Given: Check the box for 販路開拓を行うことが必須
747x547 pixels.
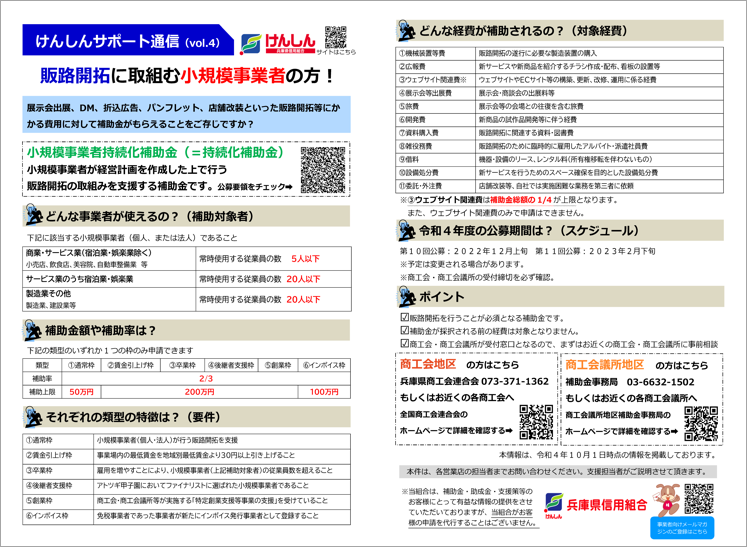Looking at the screenshot, I should point(404,317).
